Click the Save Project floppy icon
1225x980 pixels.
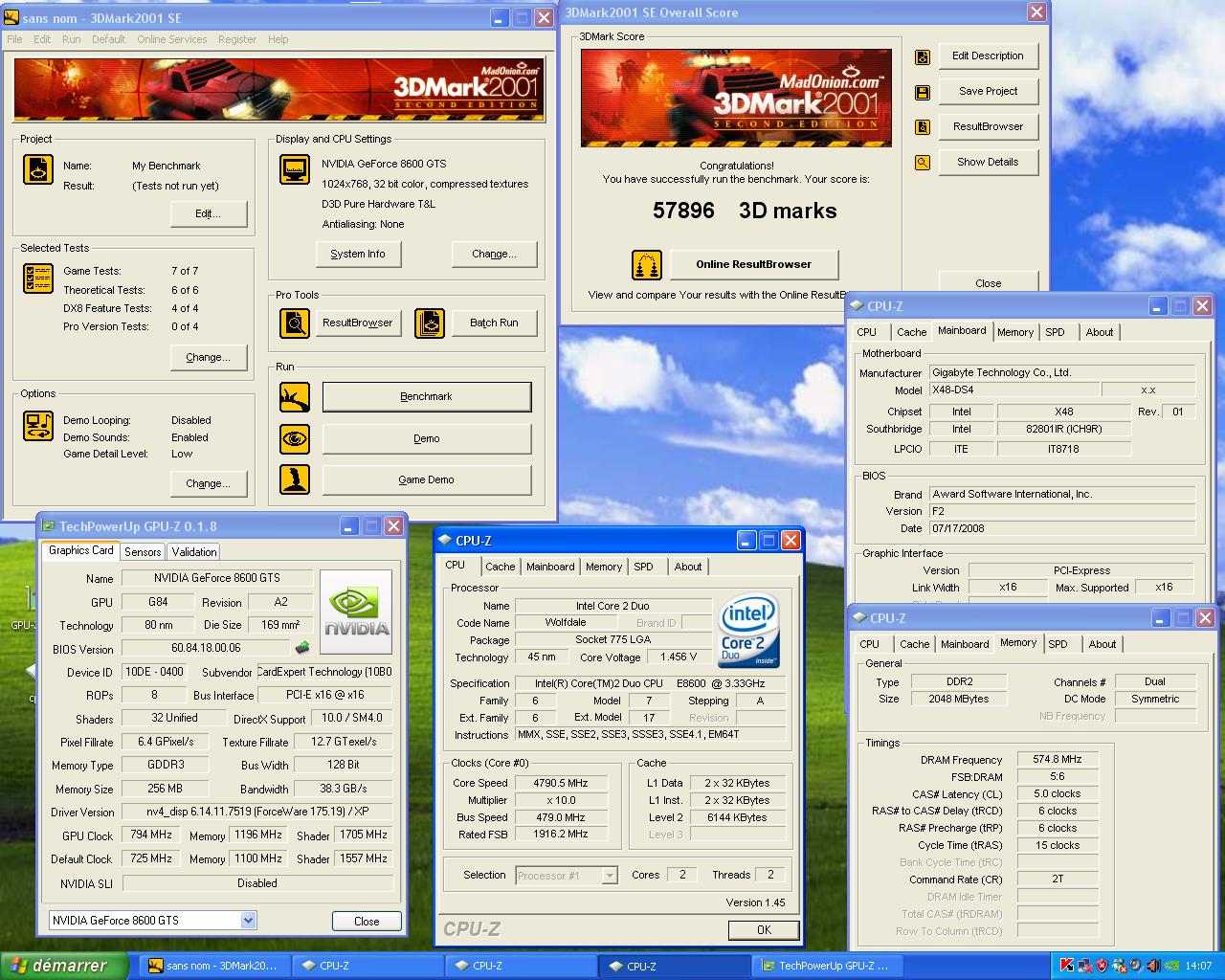coord(923,92)
